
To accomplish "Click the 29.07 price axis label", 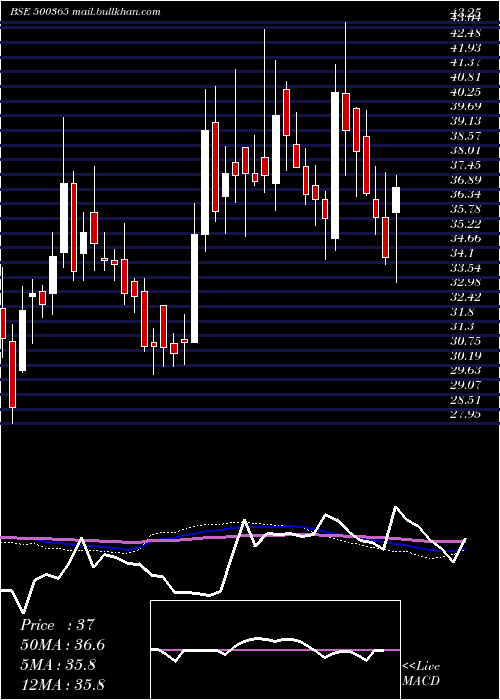I will pos(466,385).
